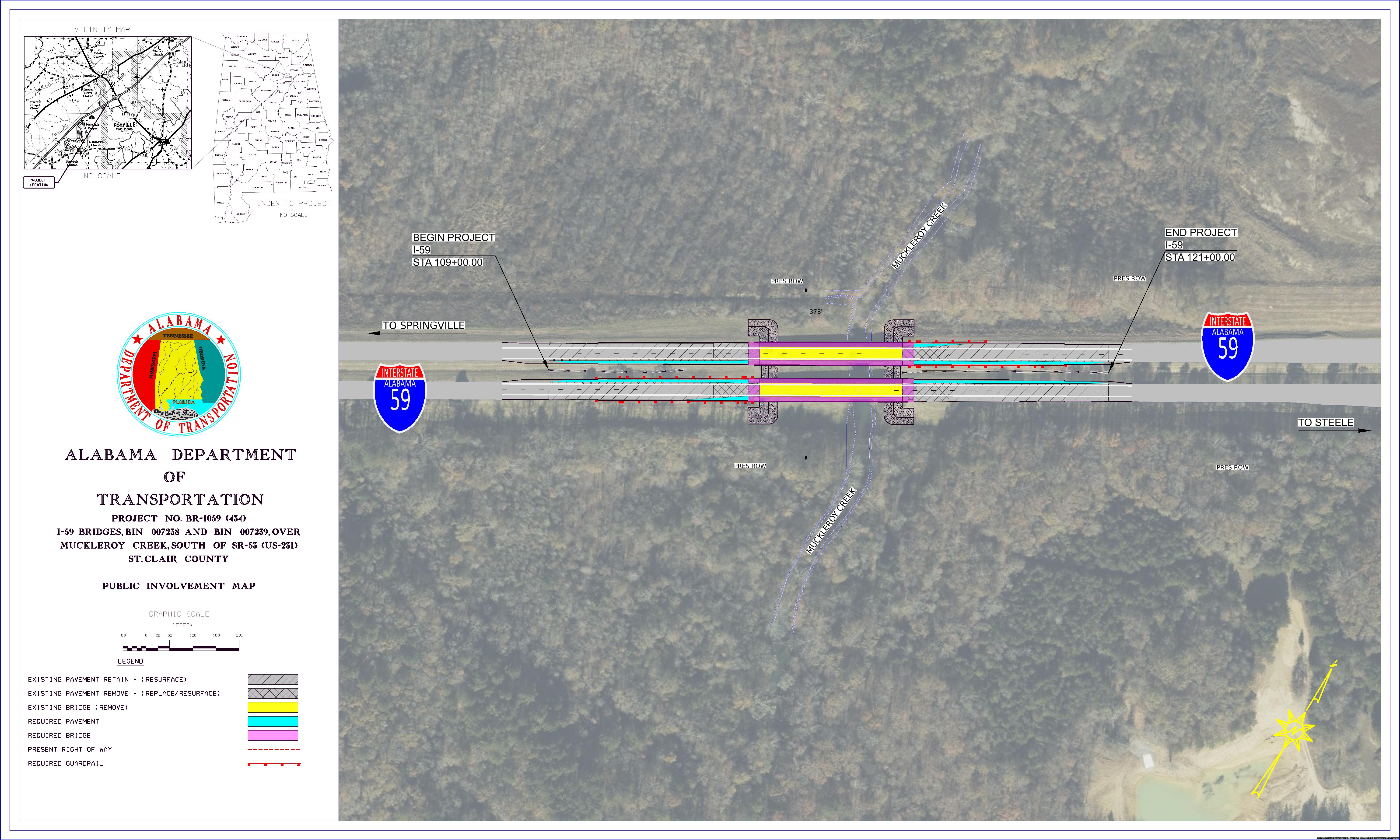Screen dimensions: 1400x840
Task: Click the PRESENT RIGHT OF WAY legend text
Action: [x=70, y=749]
